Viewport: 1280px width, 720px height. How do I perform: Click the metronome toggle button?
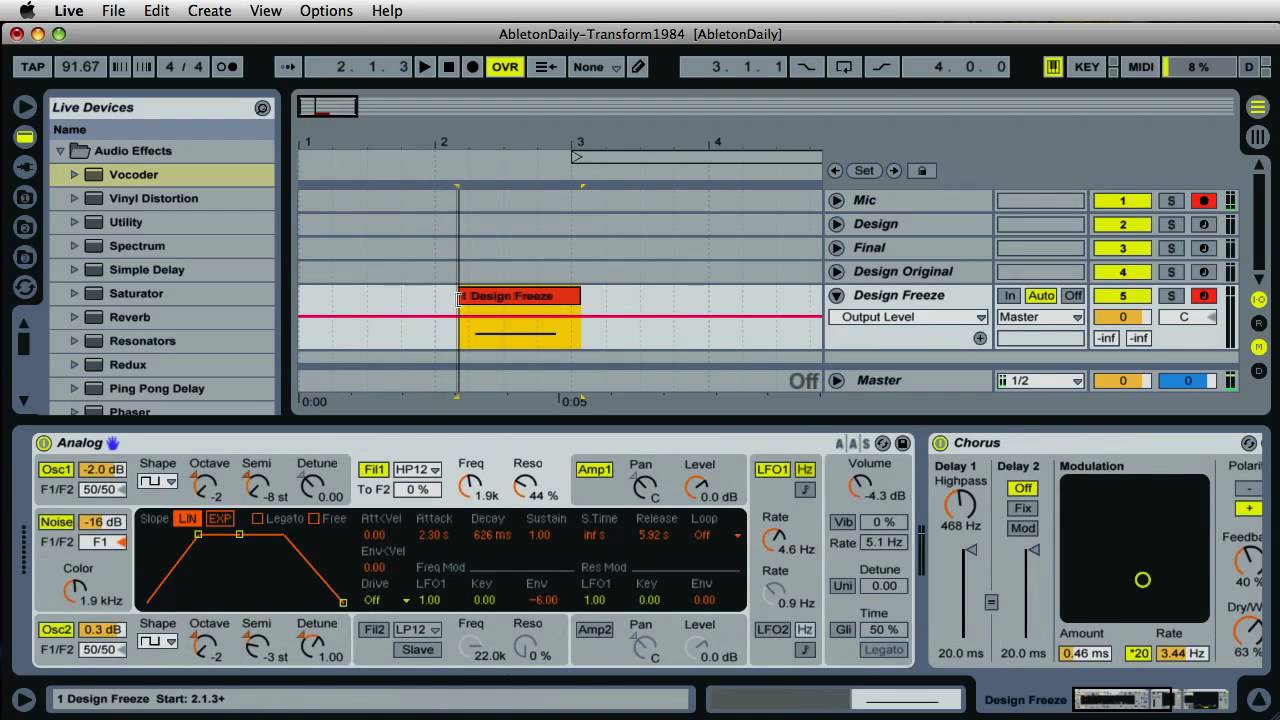pyautogui.click(x=227, y=67)
